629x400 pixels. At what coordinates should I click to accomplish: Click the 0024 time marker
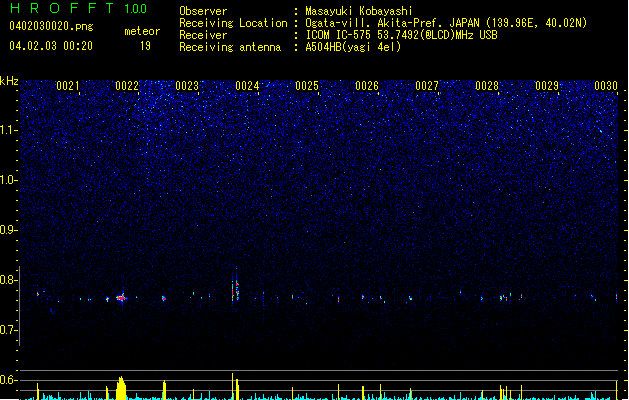tap(247, 86)
